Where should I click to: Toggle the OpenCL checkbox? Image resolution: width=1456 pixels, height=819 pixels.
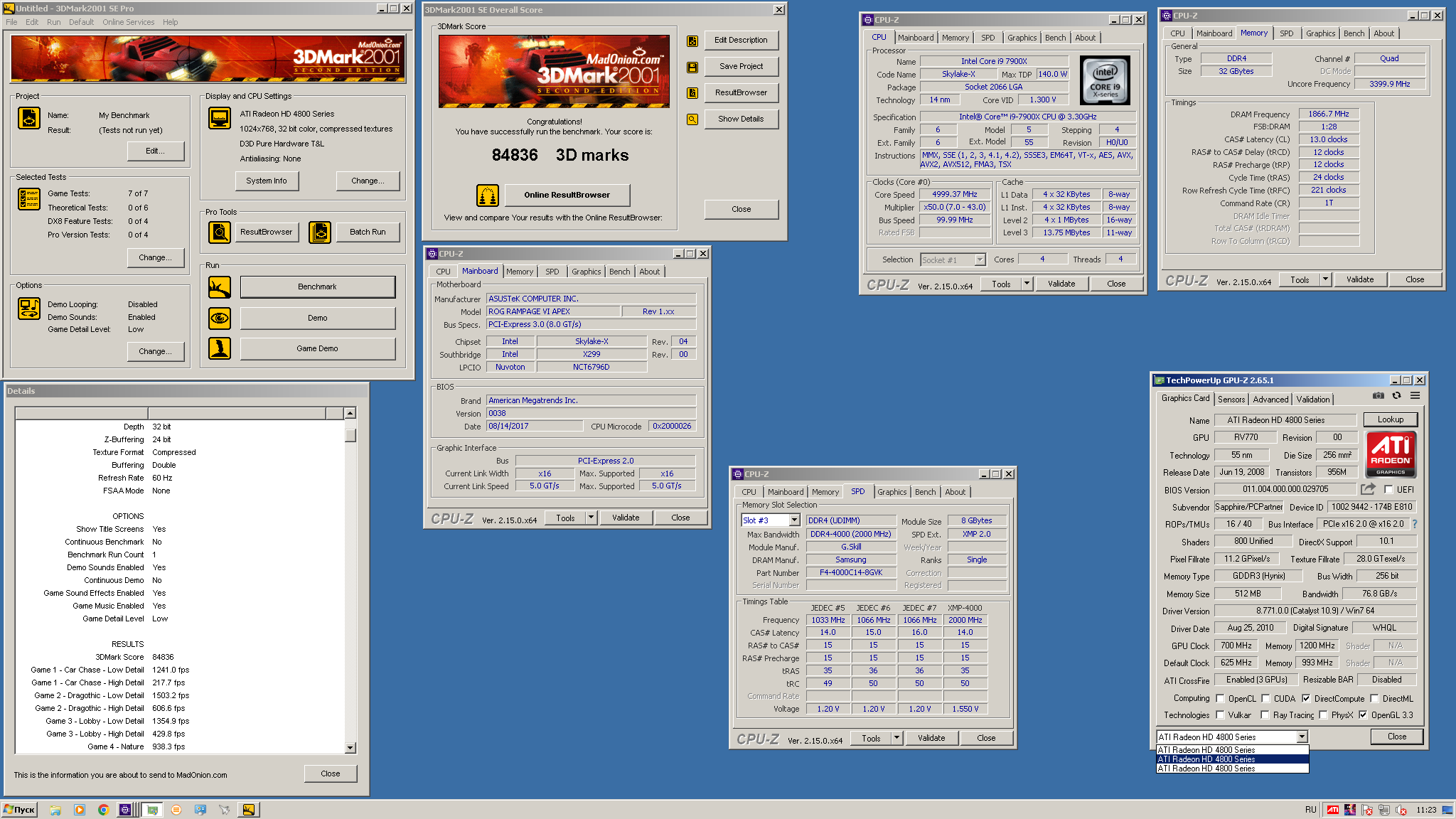(1220, 699)
